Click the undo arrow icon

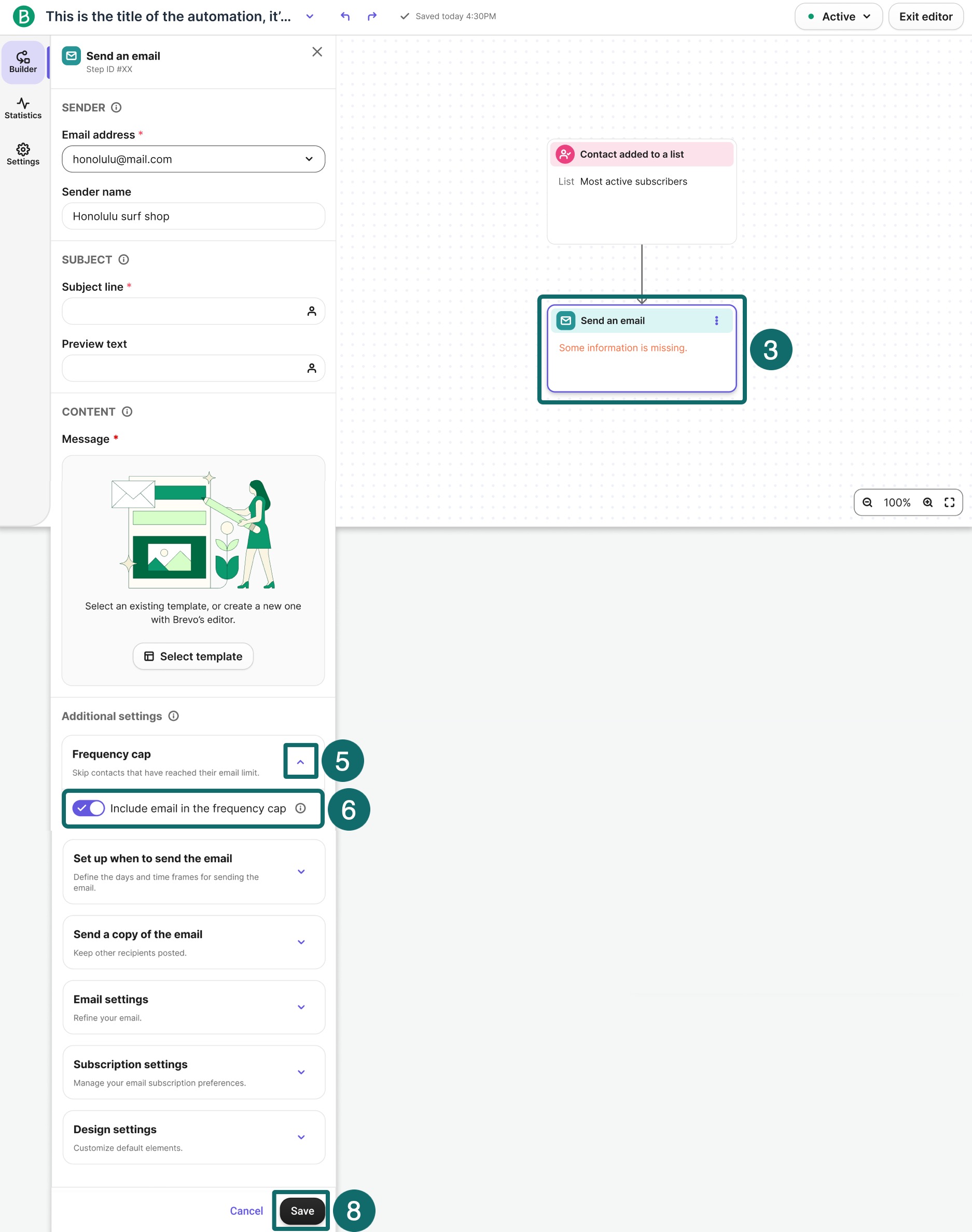345,17
